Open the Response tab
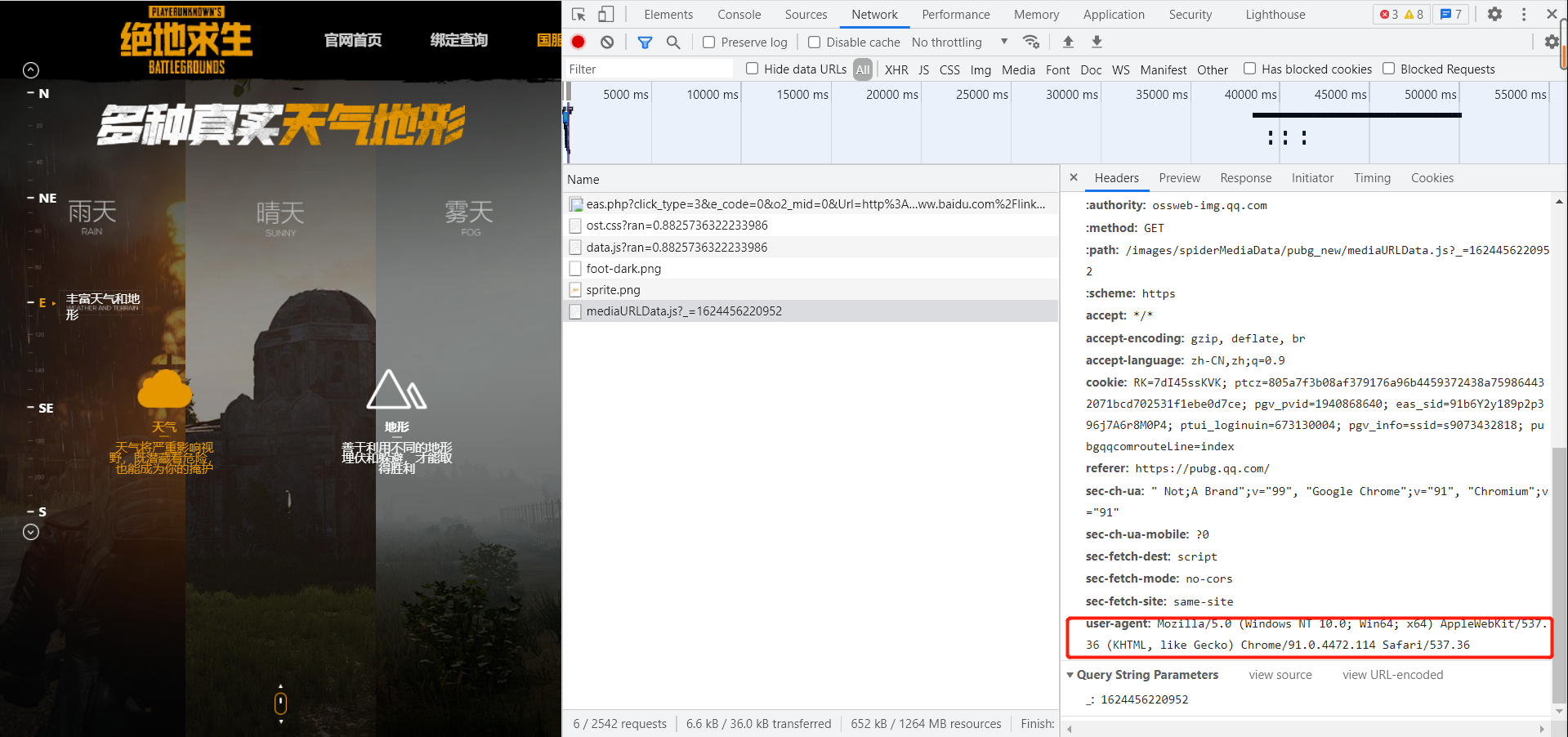Viewport: 1568px width, 737px height. (x=1245, y=177)
